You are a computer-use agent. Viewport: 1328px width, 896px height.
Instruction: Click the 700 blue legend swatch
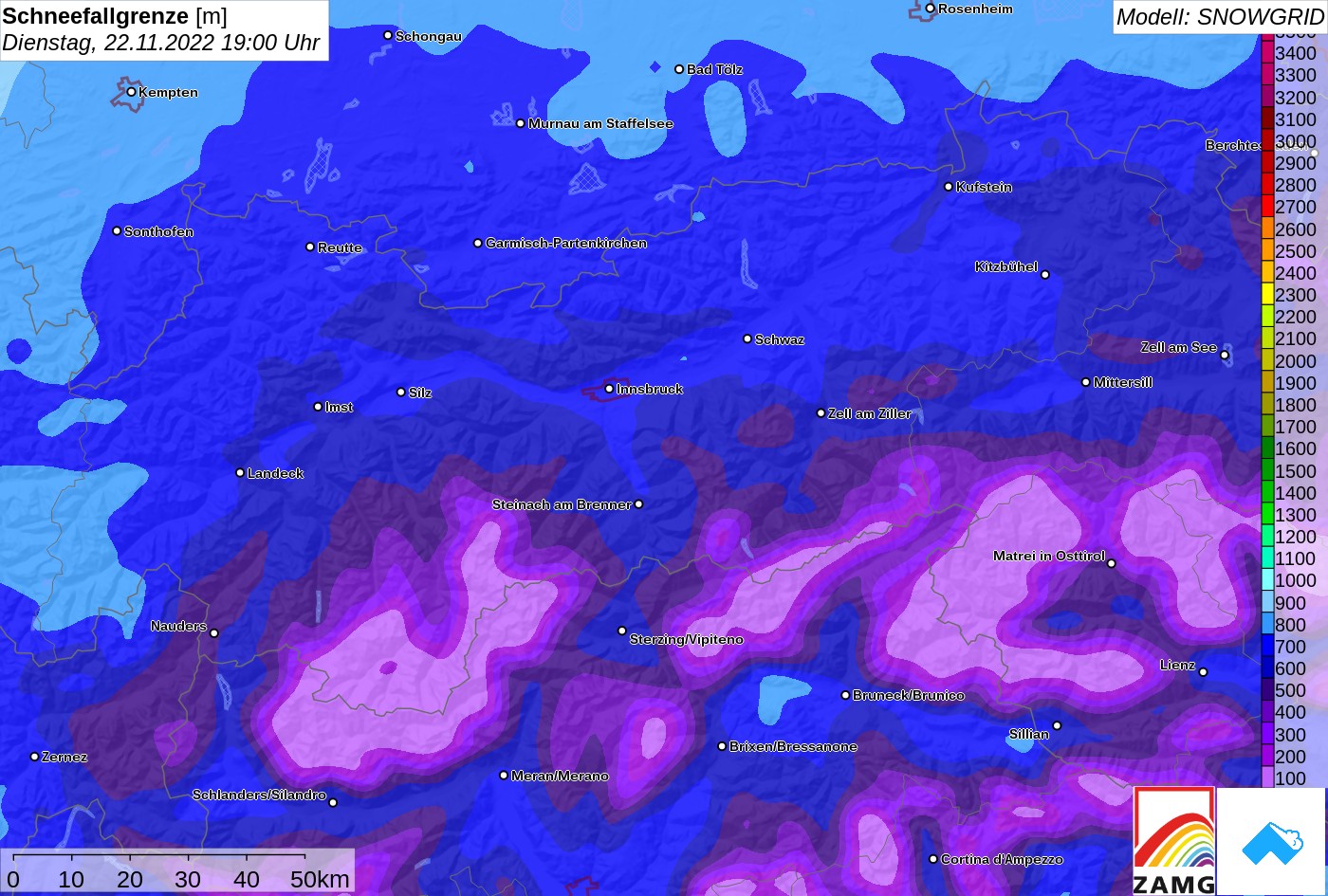[1267, 647]
